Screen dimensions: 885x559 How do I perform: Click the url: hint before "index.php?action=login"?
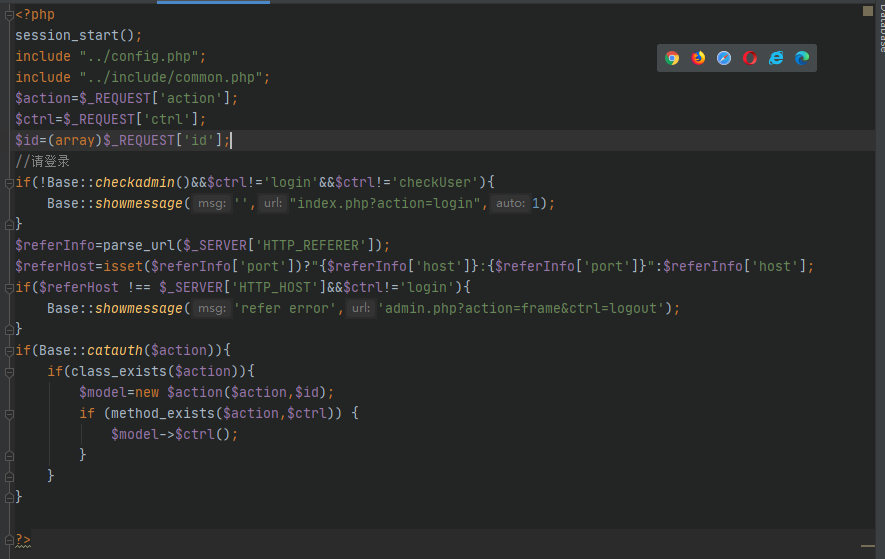(273, 203)
